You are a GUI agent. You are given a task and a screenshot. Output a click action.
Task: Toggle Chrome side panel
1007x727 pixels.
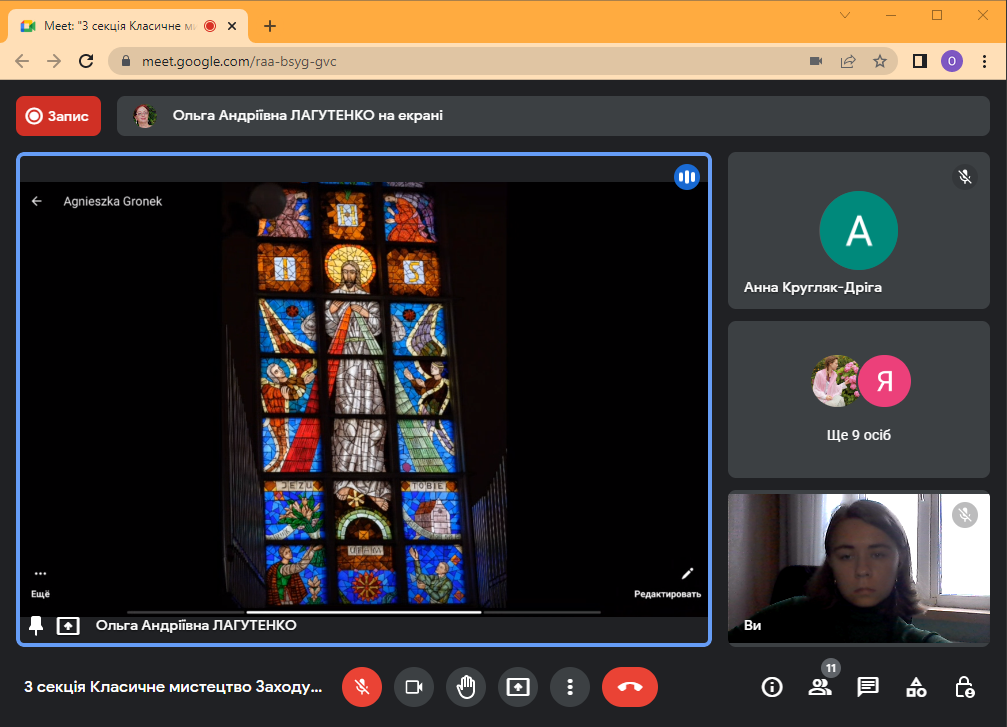(920, 62)
